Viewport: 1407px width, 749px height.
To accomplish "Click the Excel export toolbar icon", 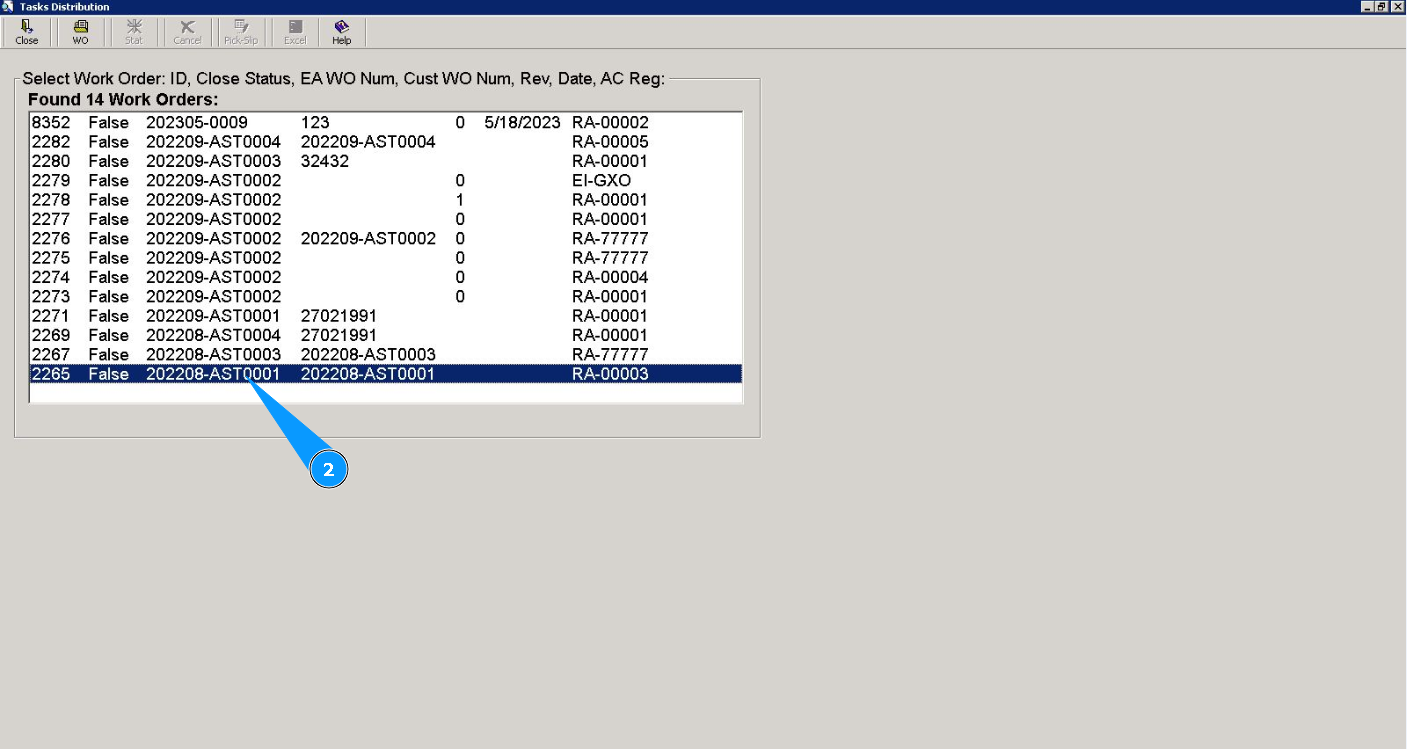I will click(x=295, y=33).
